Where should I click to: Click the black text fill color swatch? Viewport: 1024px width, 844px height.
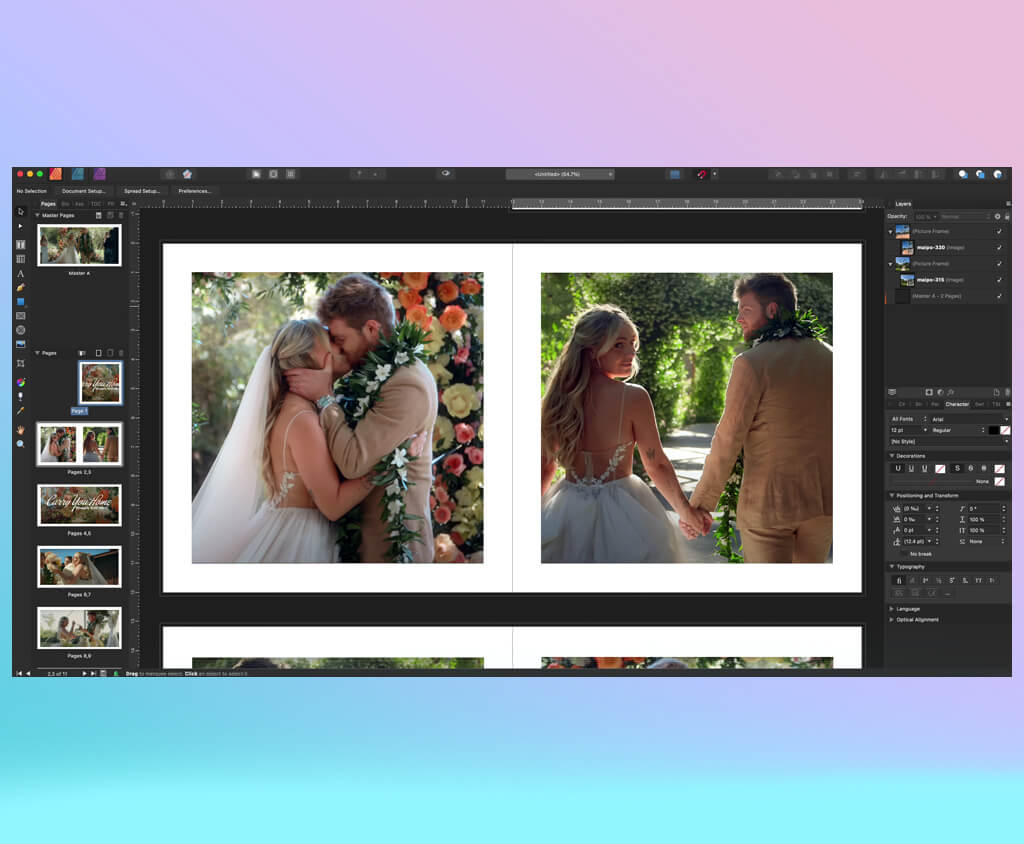pos(993,430)
